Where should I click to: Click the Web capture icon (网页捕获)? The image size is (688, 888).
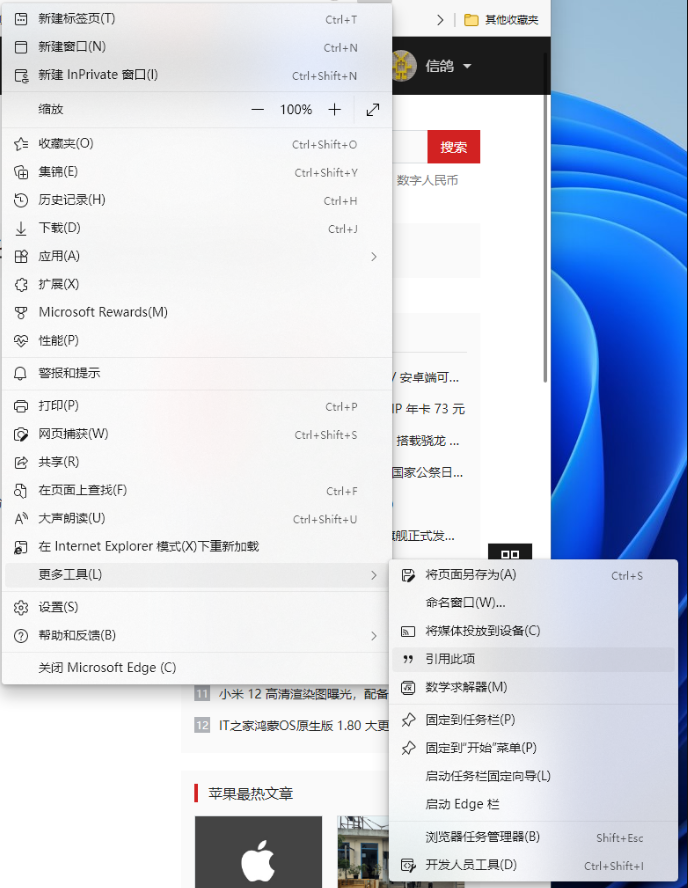(x=21, y=434)
